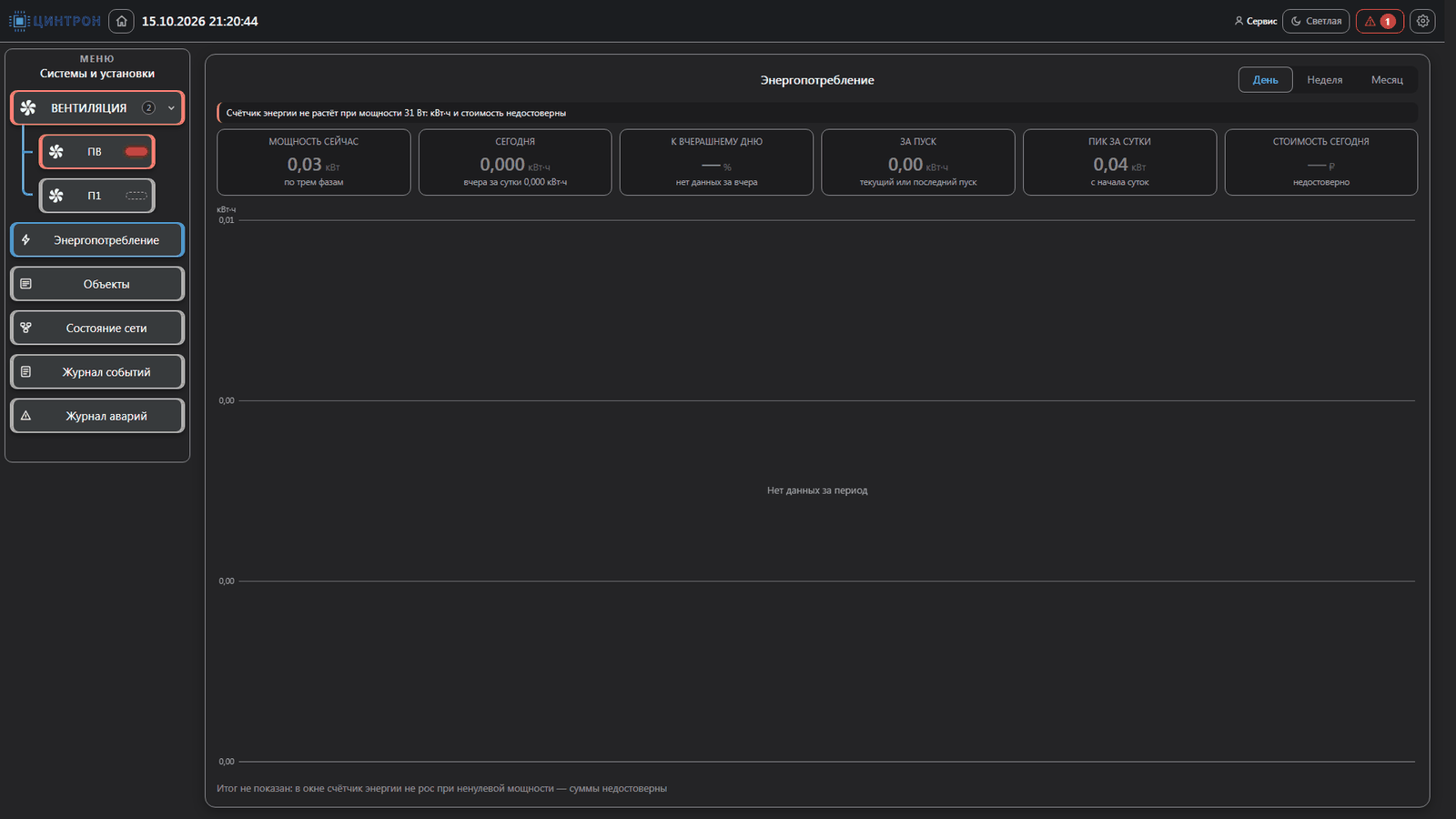Click the К ВЧЕРАШНЕМУ ДНЮ card

tap(716, 162)
